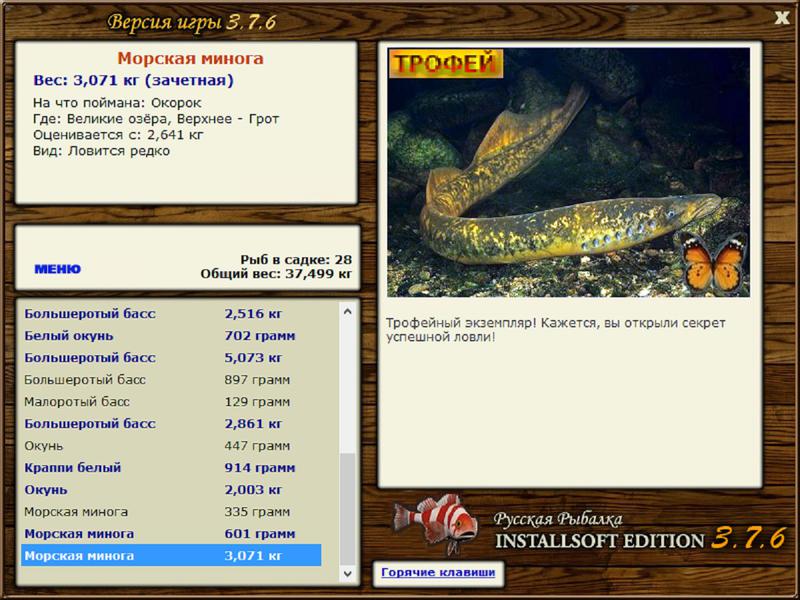Image resolution: width=800 pixels, height=600 pixels.
Task: Select Окунь 2,003 кг entry
Action: [x=171, y=489]
